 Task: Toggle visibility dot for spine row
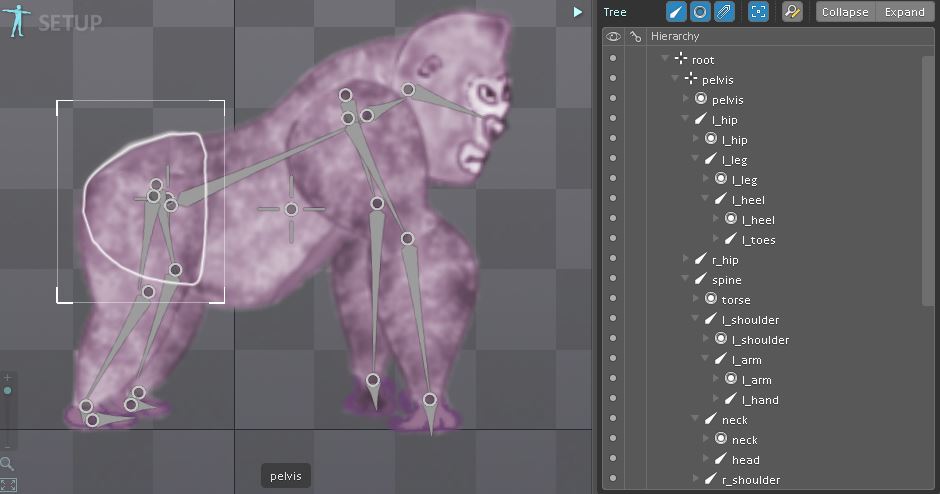[613, 278]
